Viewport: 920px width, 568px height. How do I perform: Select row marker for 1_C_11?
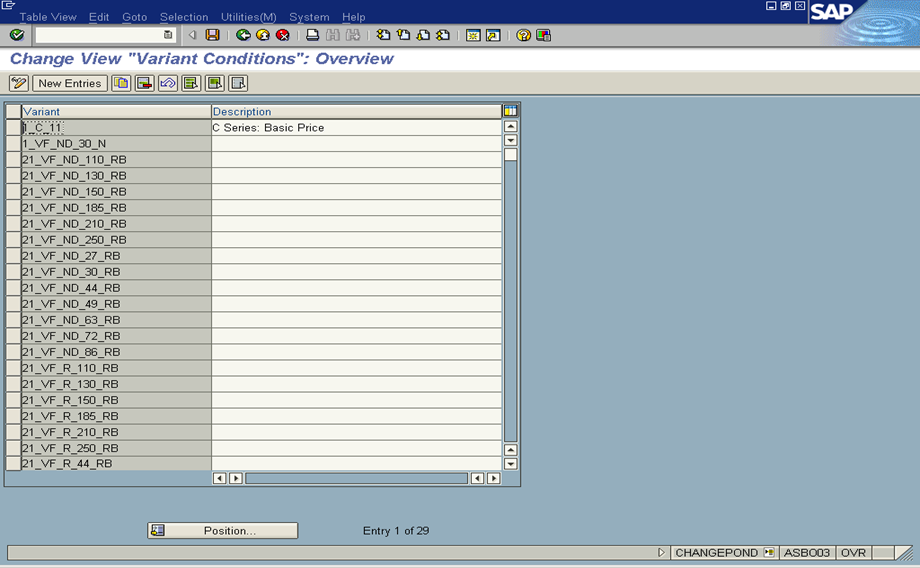pos(13,127)
